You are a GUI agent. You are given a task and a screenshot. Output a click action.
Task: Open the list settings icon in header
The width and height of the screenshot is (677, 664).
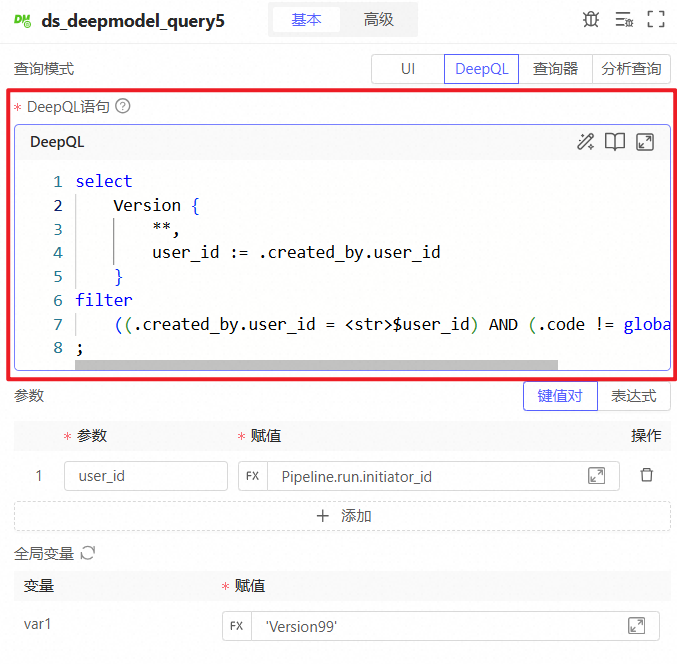pos(624,19)
